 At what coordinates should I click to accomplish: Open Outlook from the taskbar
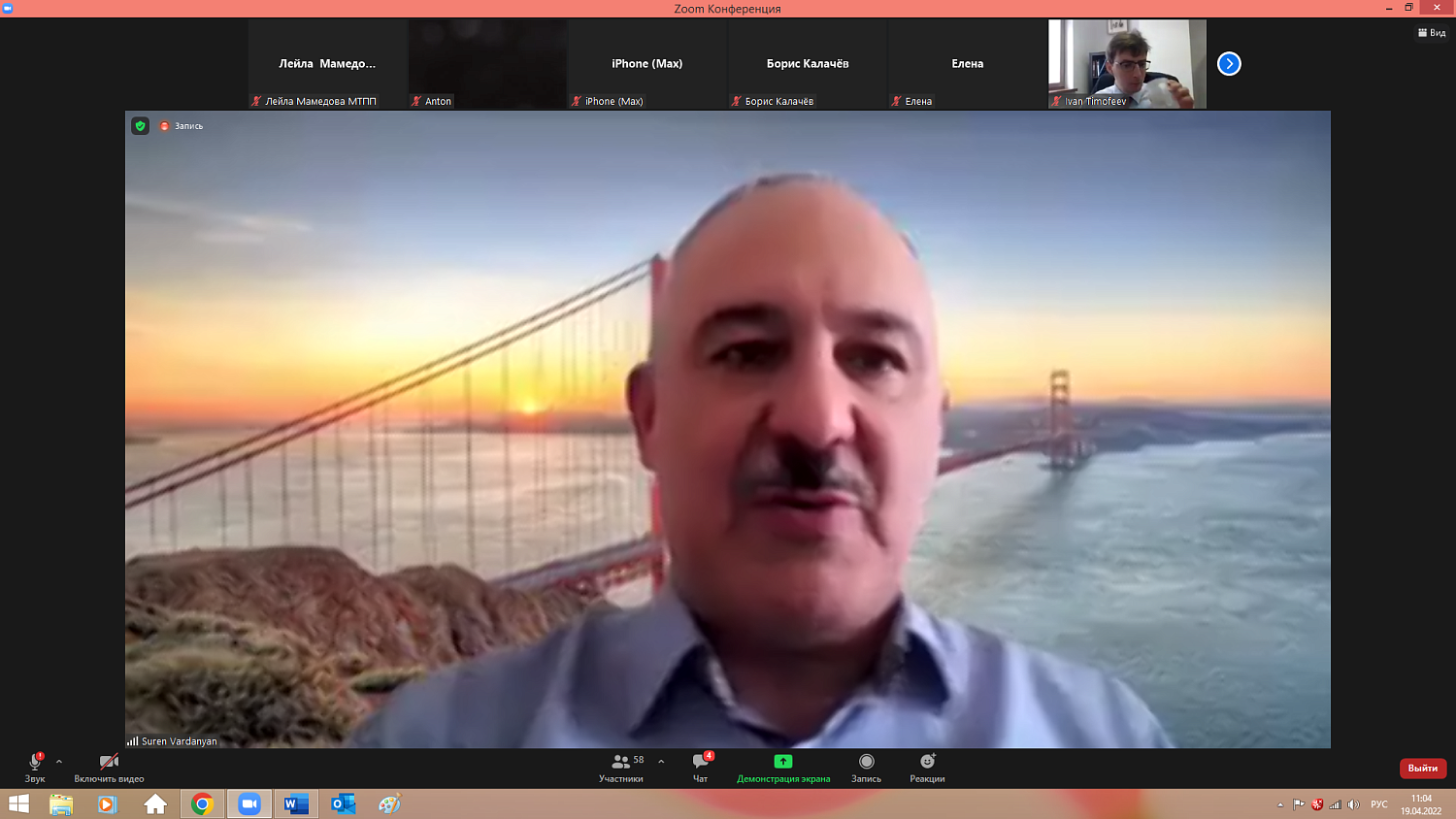[x=343, y=803]
